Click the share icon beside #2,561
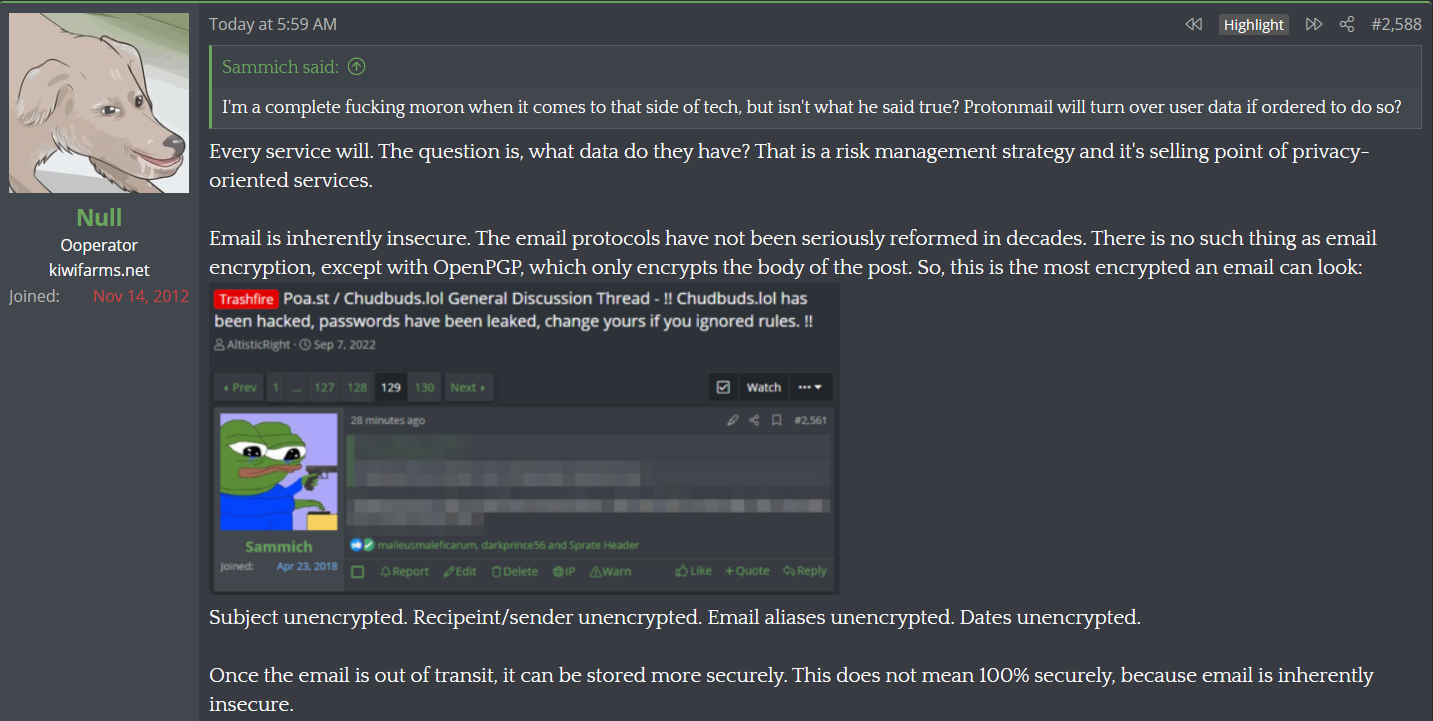 click(x=755, y=420)
